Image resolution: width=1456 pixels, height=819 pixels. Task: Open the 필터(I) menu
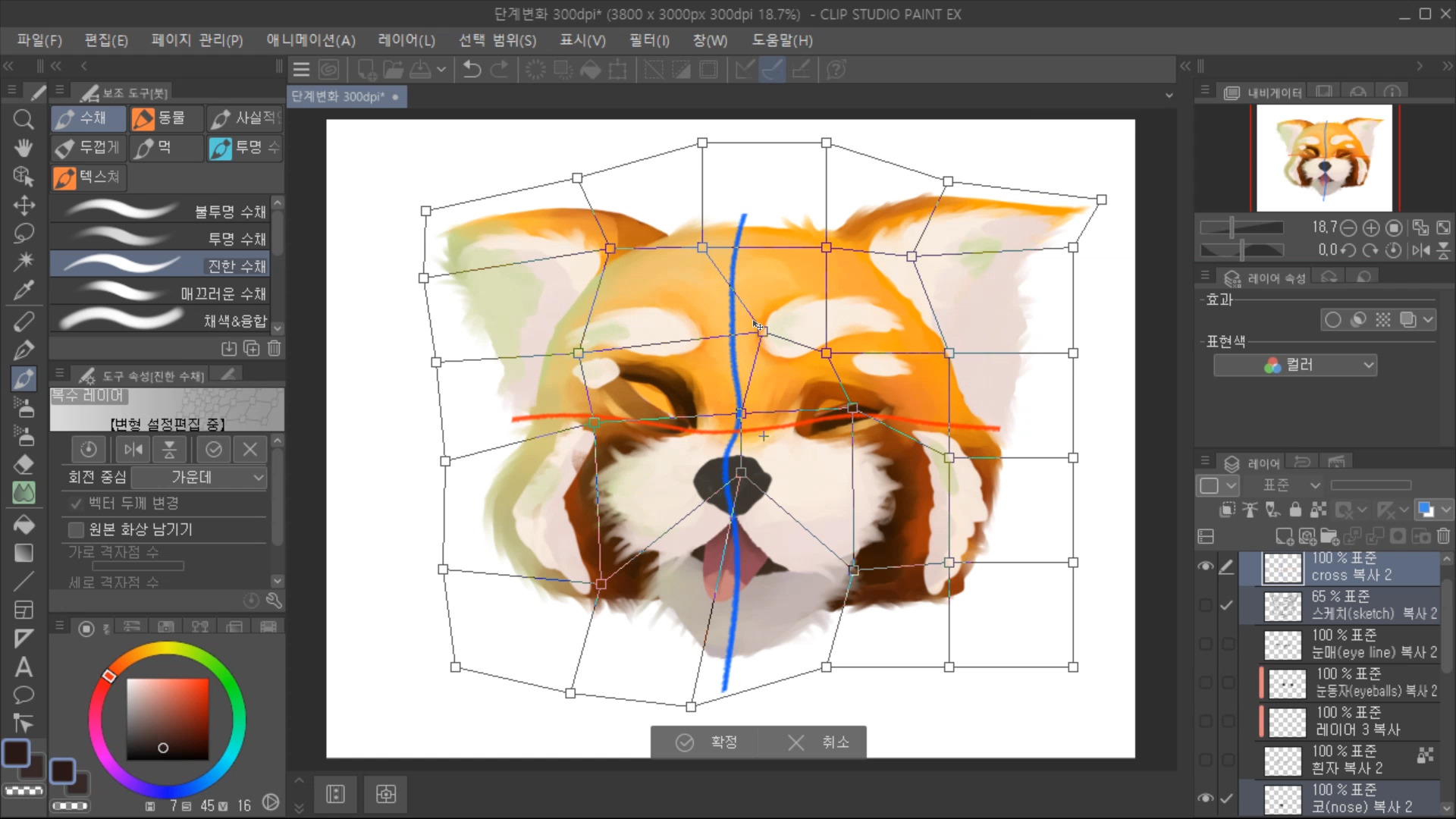click(649, 40)
